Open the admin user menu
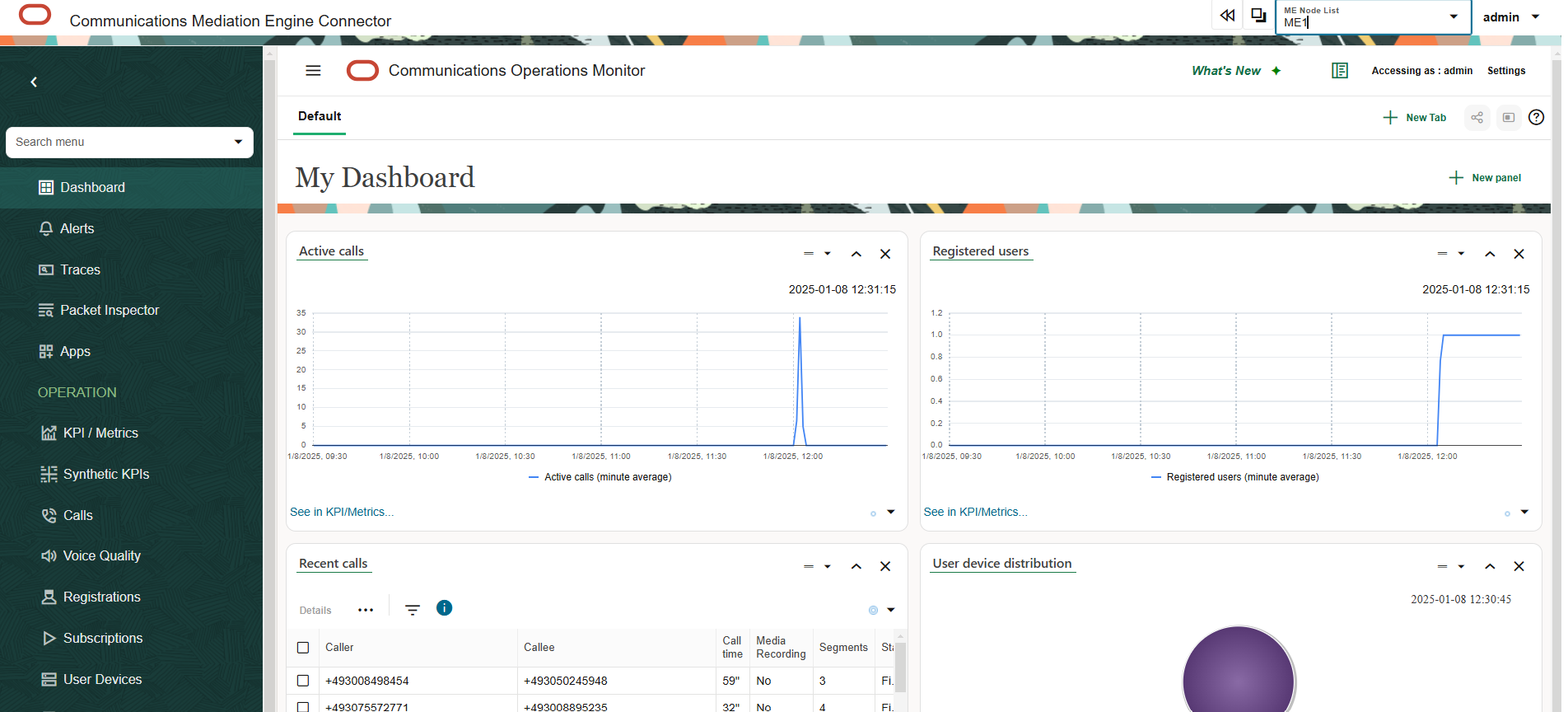The image size is (1568, 712). [x=1511, y=16]
